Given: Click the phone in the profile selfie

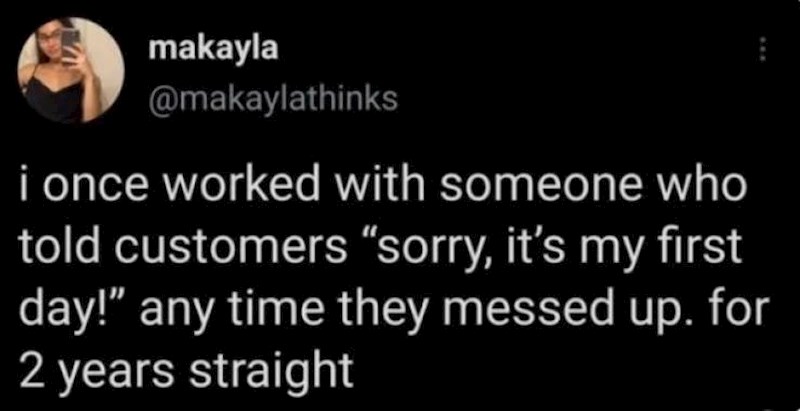Looking at the screenshot, I should click(x=71, y=40).
